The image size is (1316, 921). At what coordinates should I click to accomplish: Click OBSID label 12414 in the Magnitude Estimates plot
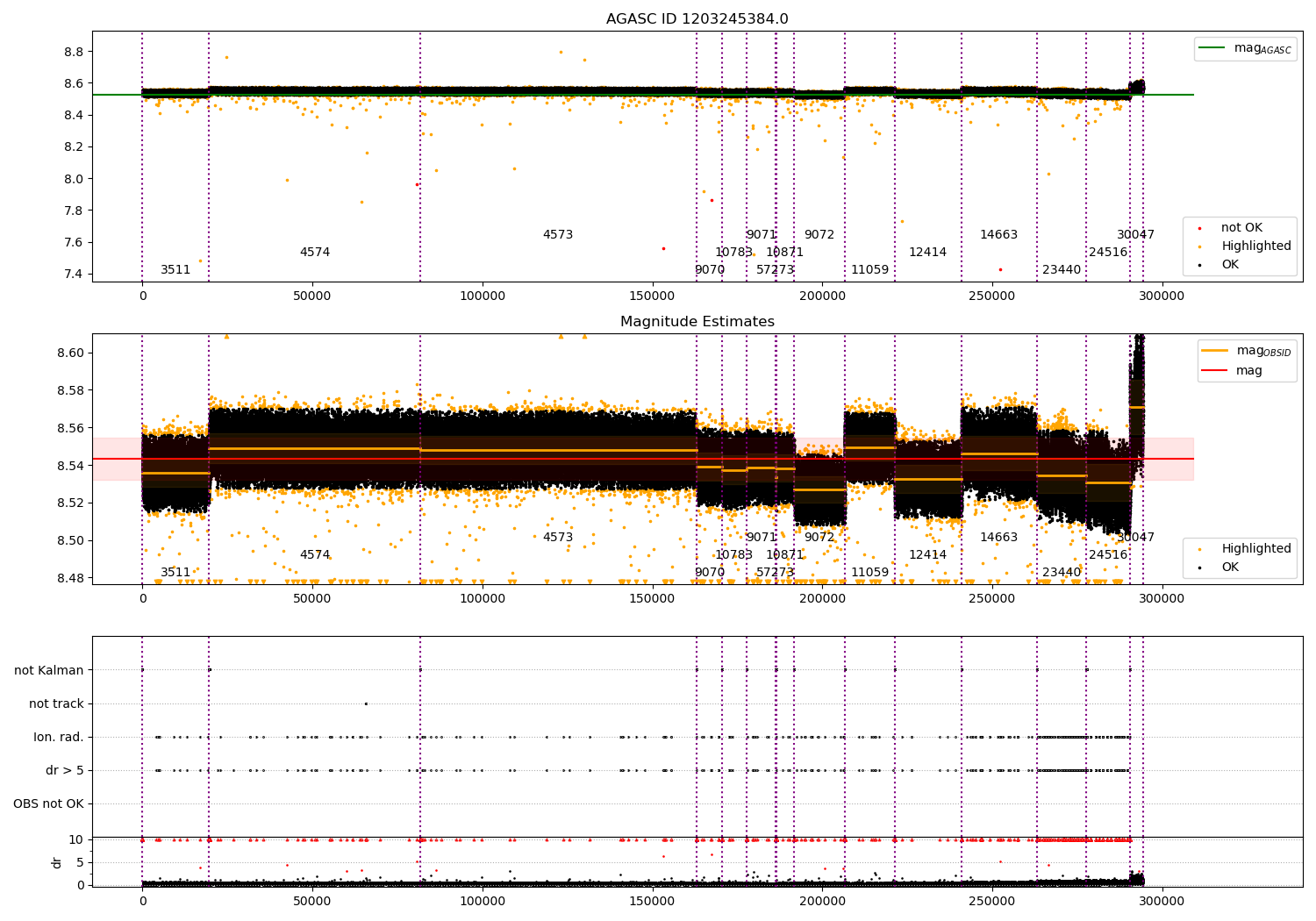[928, 555]
